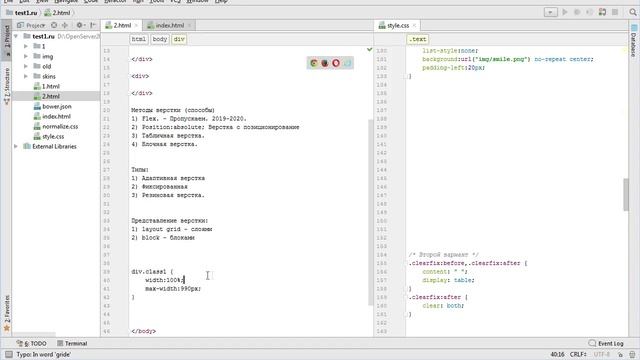The image size is (640, 360).
Task: Open Search Everywhere magnifier icon
Action: (x=633, y=12)
